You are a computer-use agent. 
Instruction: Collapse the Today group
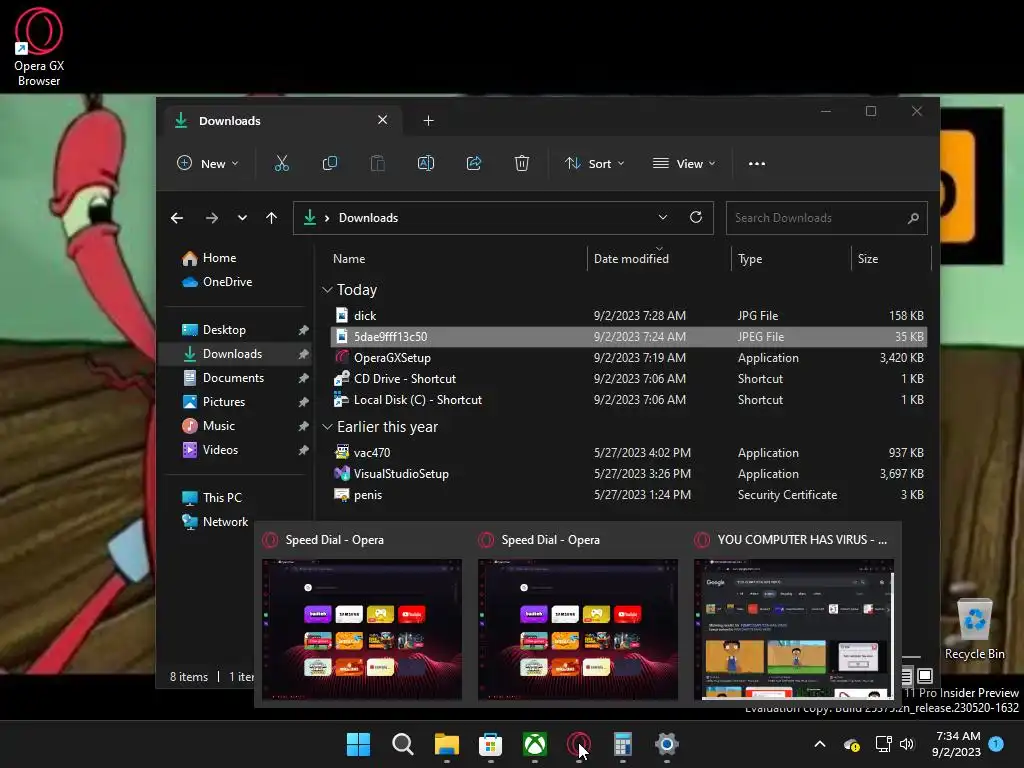coord(327,289)
